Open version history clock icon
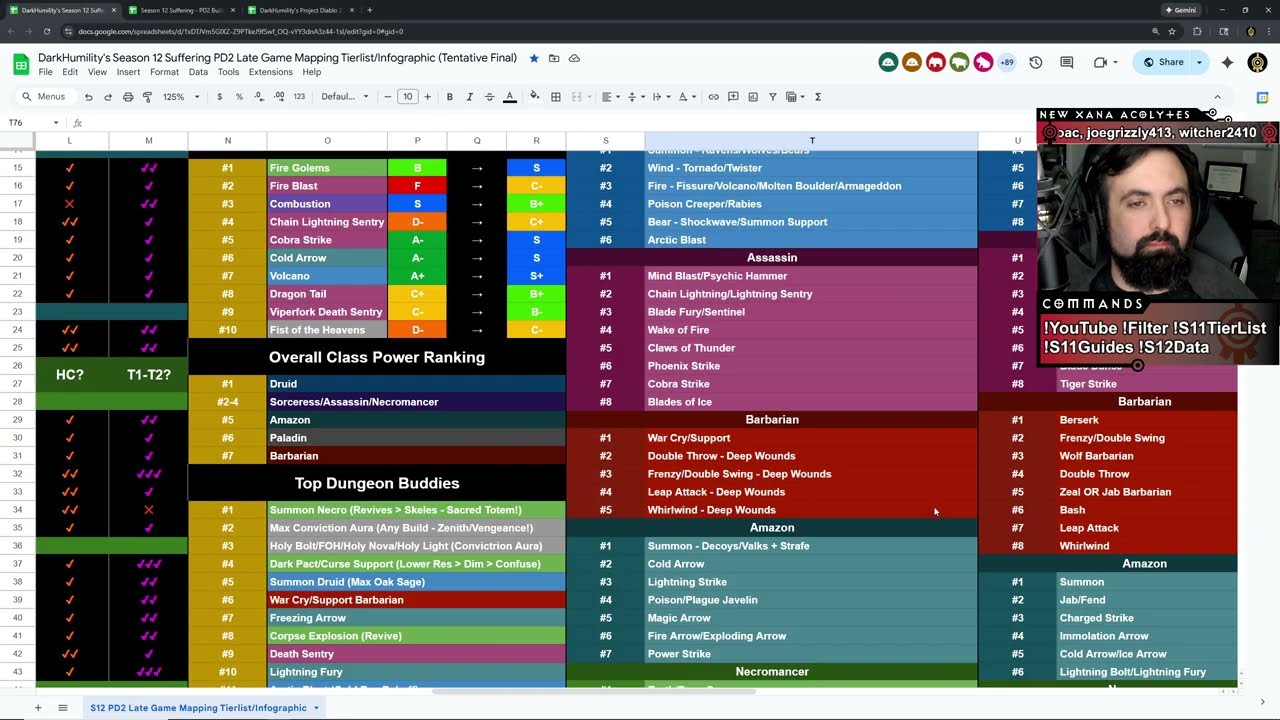This screenshot has height=720, width=1280. click(1036, 62)
